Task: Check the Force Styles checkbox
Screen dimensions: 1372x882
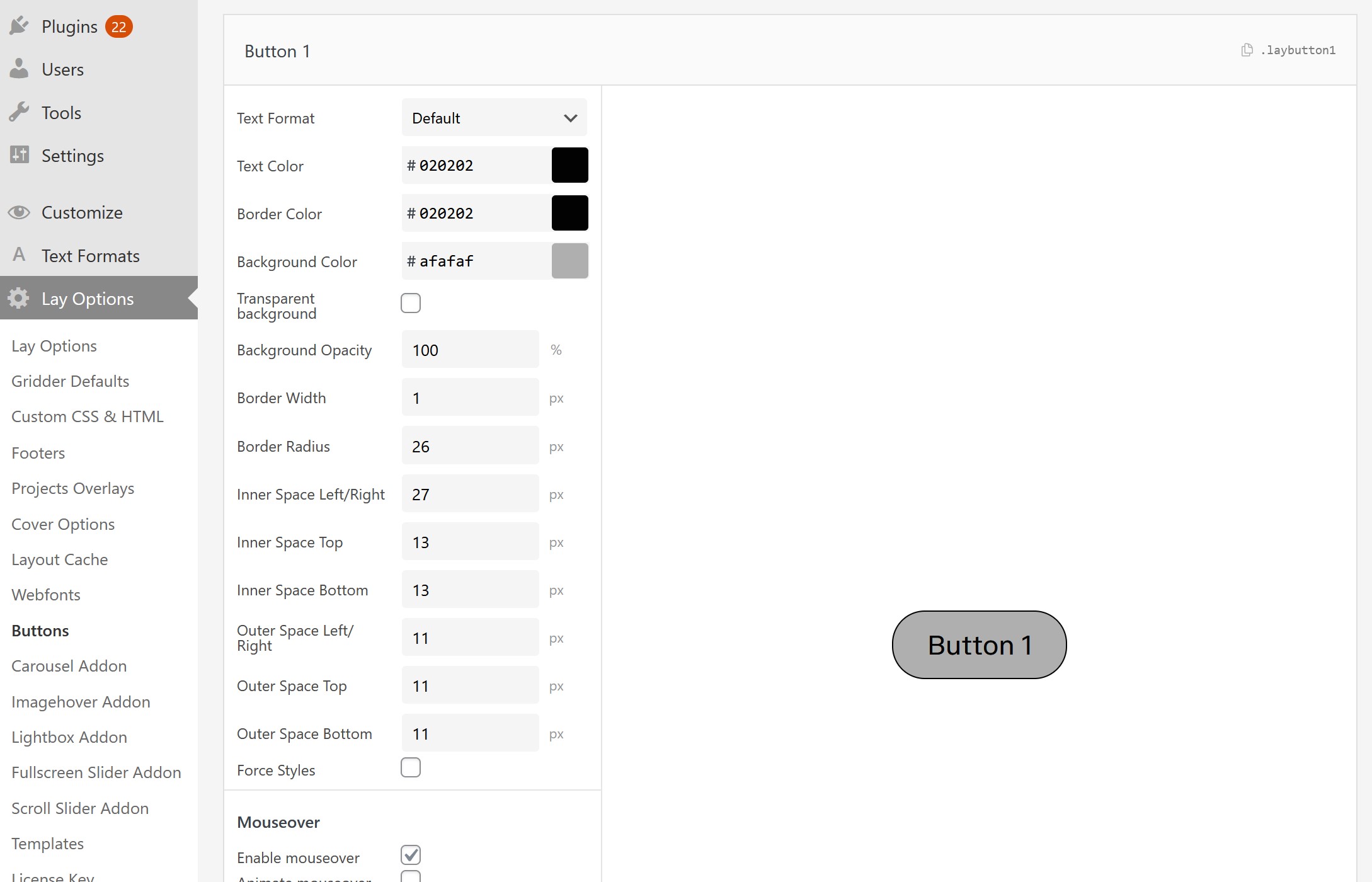Action: [x=411, y=768]
